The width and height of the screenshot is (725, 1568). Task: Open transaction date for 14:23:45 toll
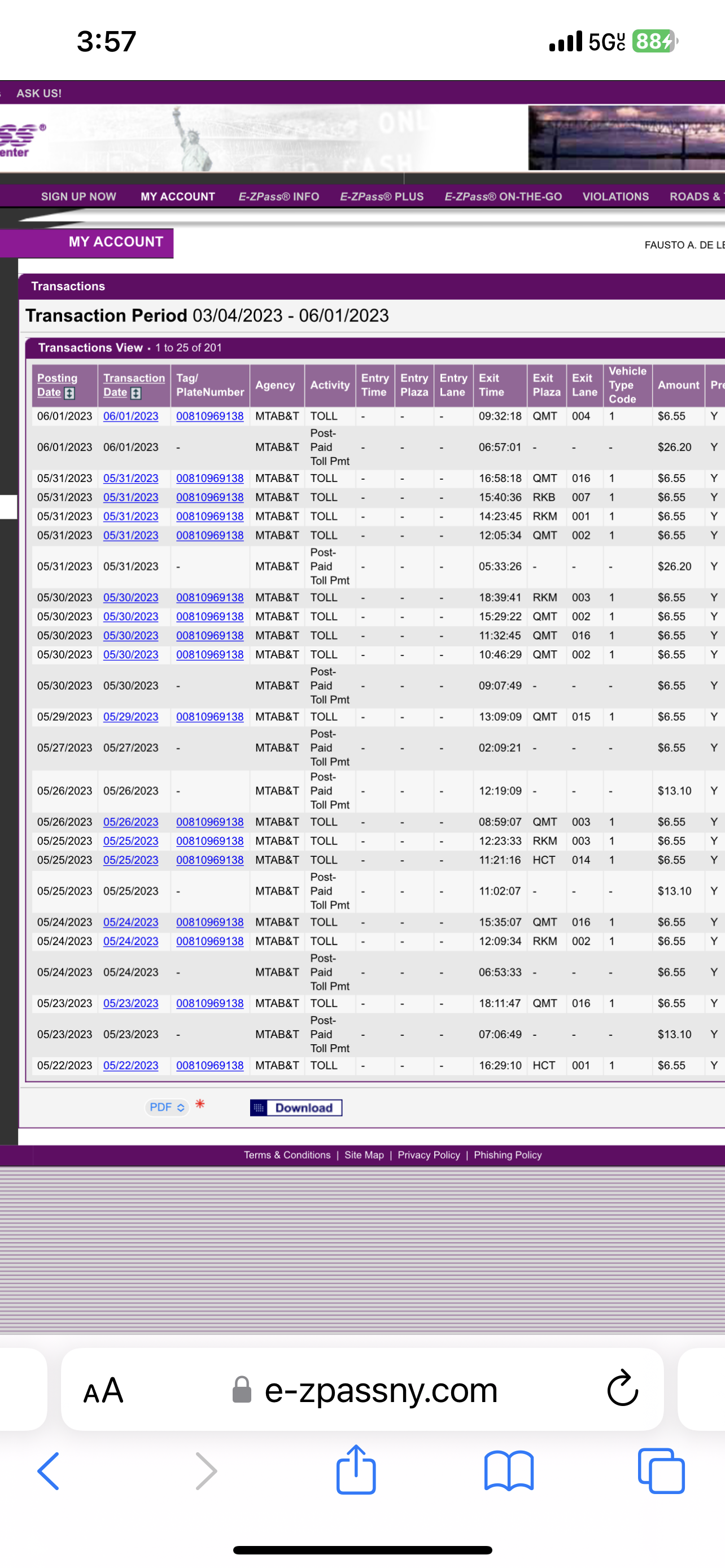(130, 516)
